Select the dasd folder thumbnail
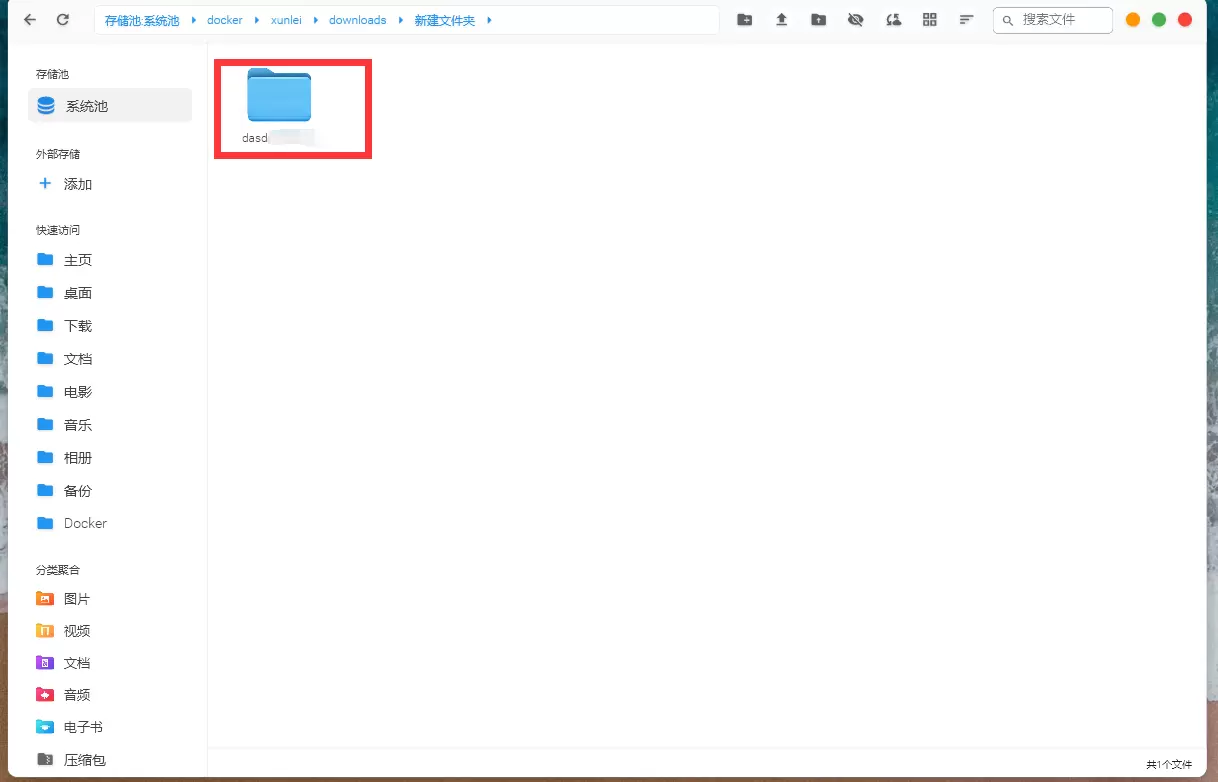This screenshot has height=782, width=1218. pyautogui.click(x=279, y=97)
